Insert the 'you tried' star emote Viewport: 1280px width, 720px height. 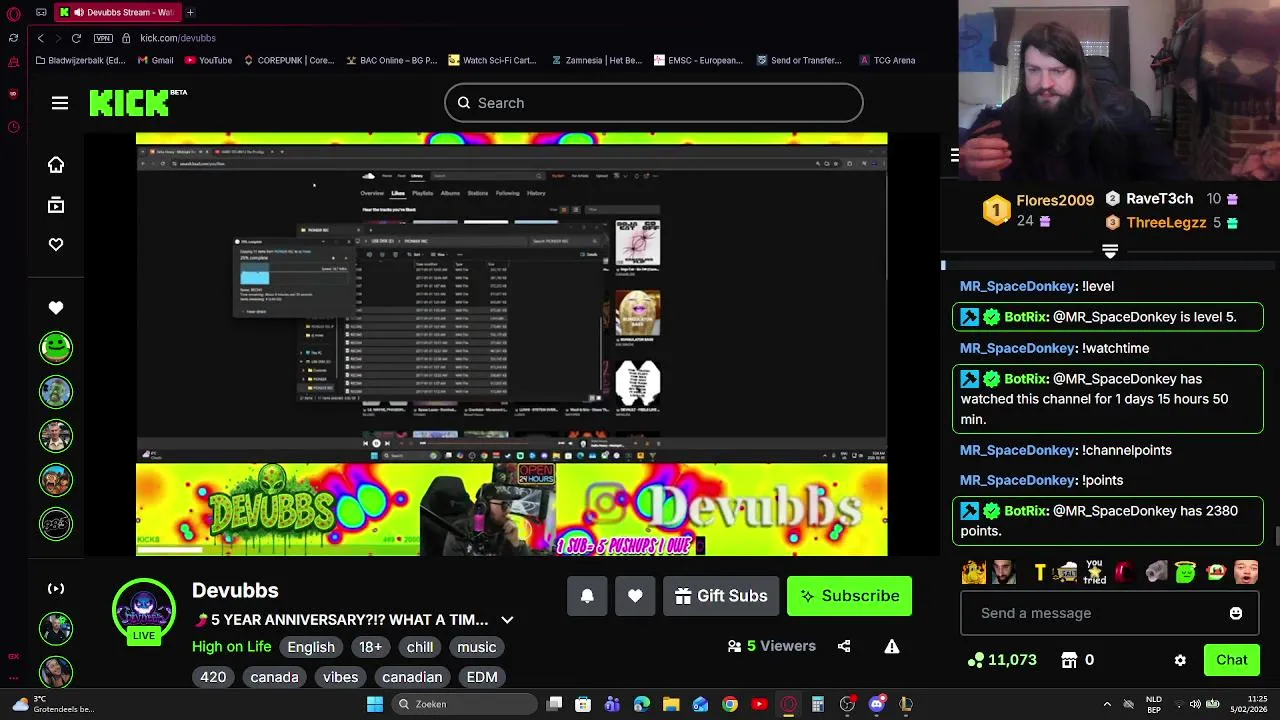tap(1094, 572)
